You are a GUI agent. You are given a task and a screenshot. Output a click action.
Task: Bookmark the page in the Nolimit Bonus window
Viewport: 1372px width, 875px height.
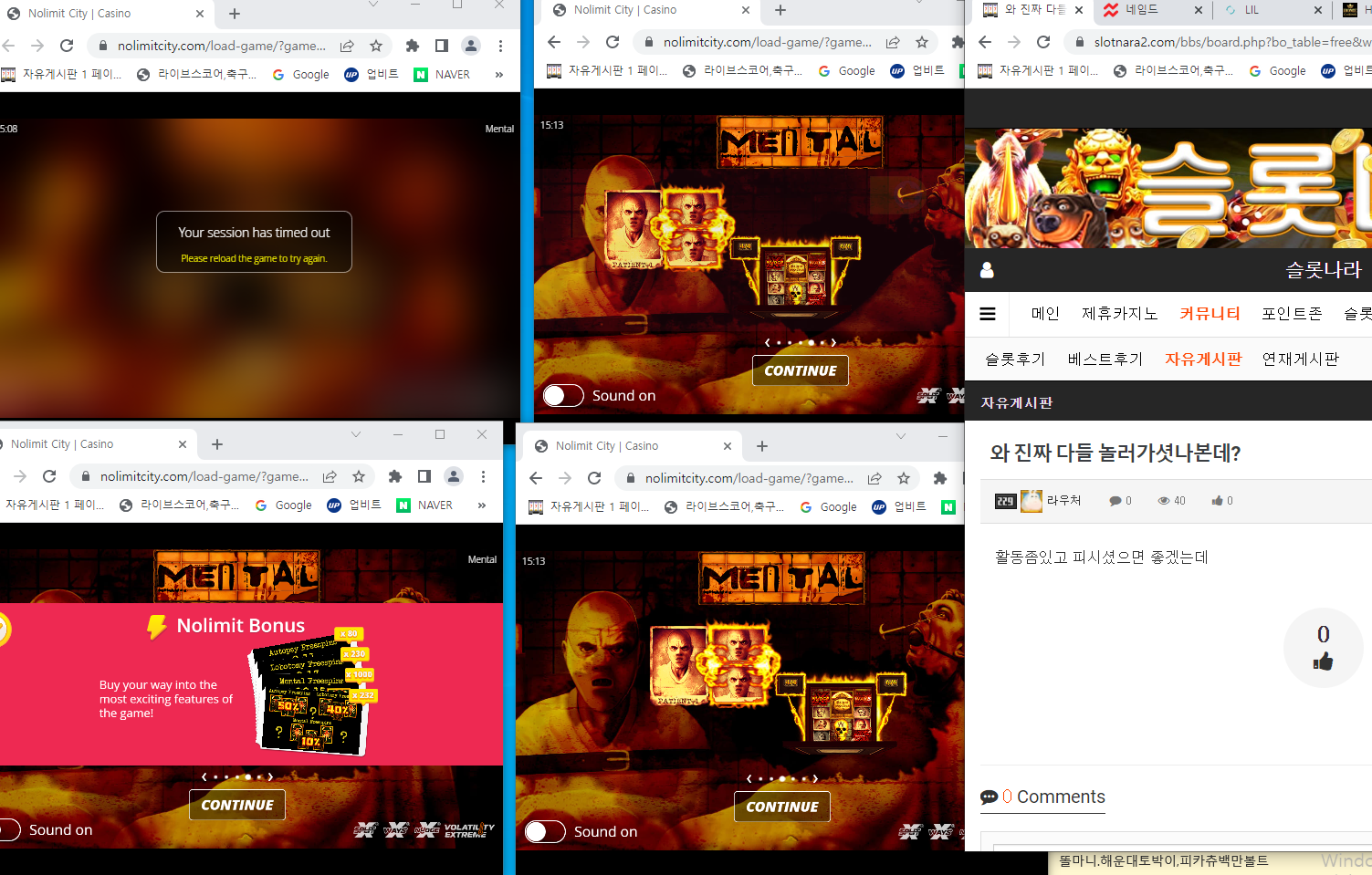tap(359, 476)
